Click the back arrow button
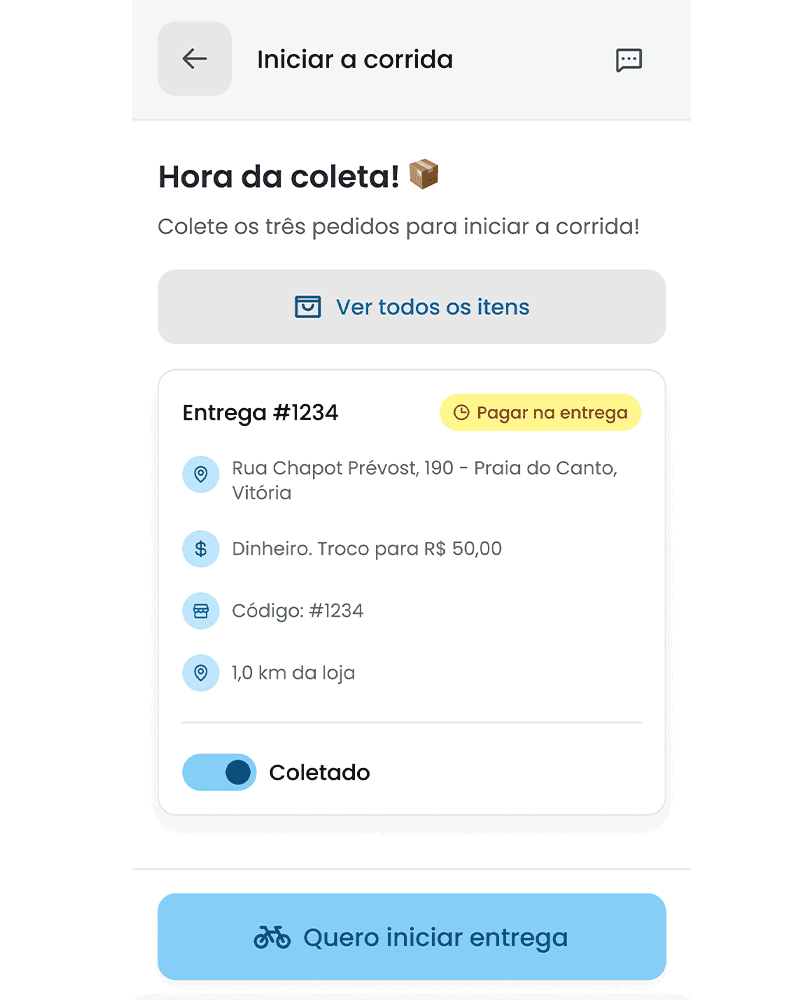This screenshot has height=1000, width=800. pyautogui.click(x=194, y=59)
